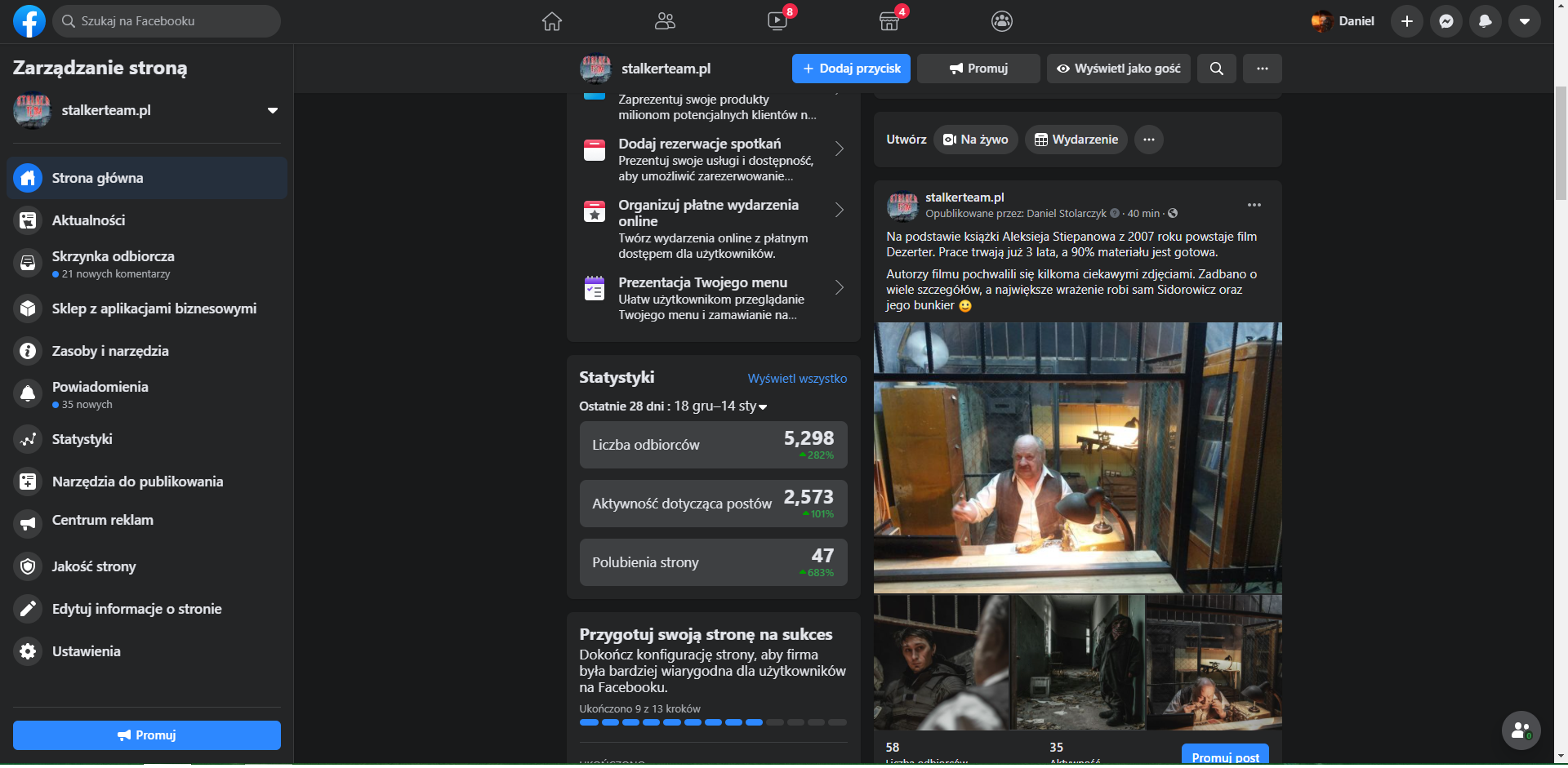Open Zasoby i narzędzia
The image size is (1568, 768).
tap(147, 351)
